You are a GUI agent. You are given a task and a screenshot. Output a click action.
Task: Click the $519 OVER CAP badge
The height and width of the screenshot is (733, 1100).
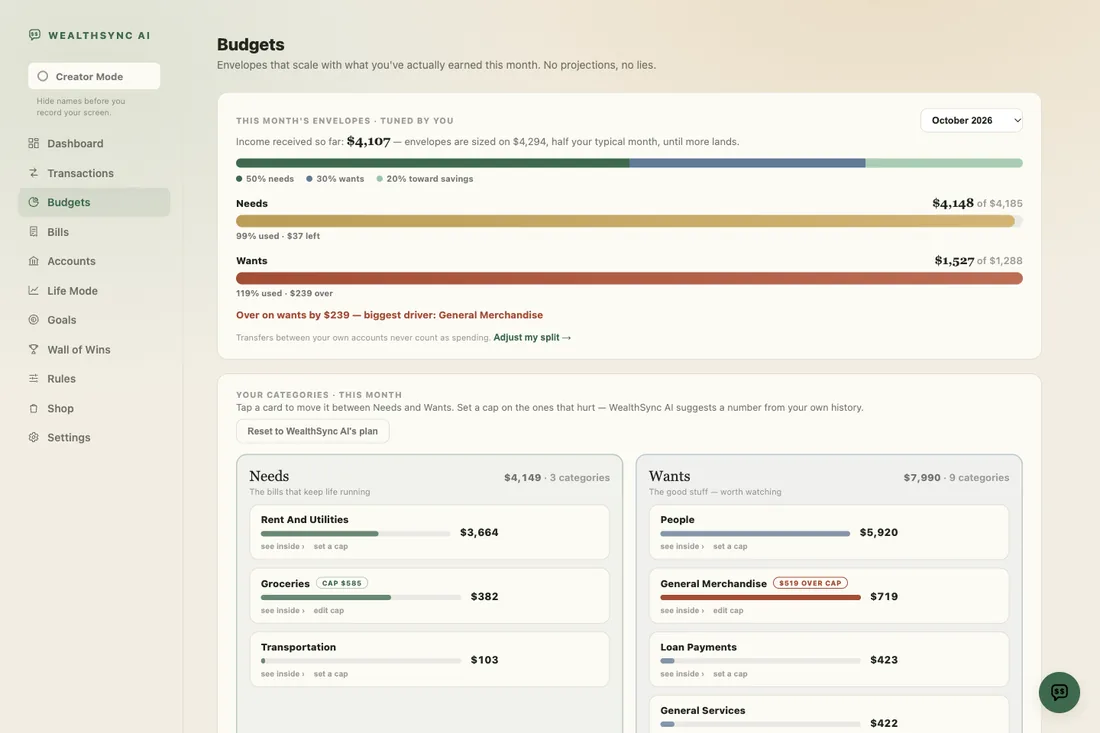click(x=810, y=583)
